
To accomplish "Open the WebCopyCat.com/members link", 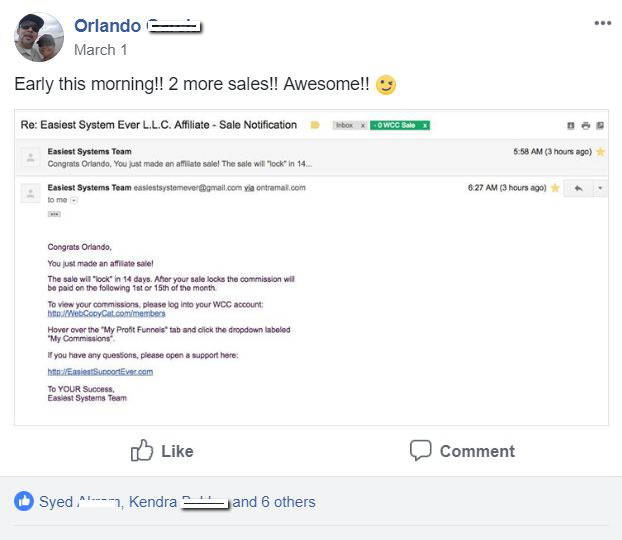I will (x=106, y=313).
